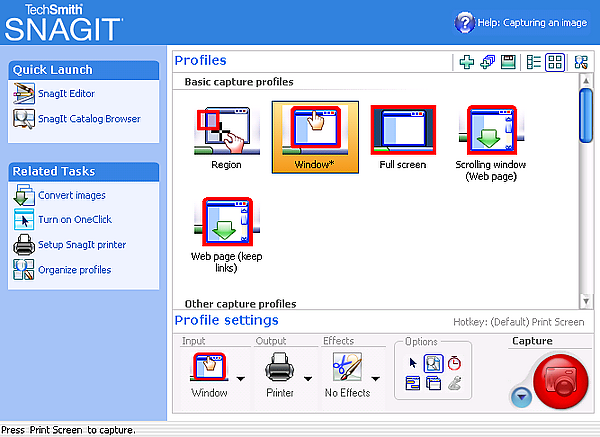
Task: Choose the Full screen capture profile
Action: click(403, 138)
